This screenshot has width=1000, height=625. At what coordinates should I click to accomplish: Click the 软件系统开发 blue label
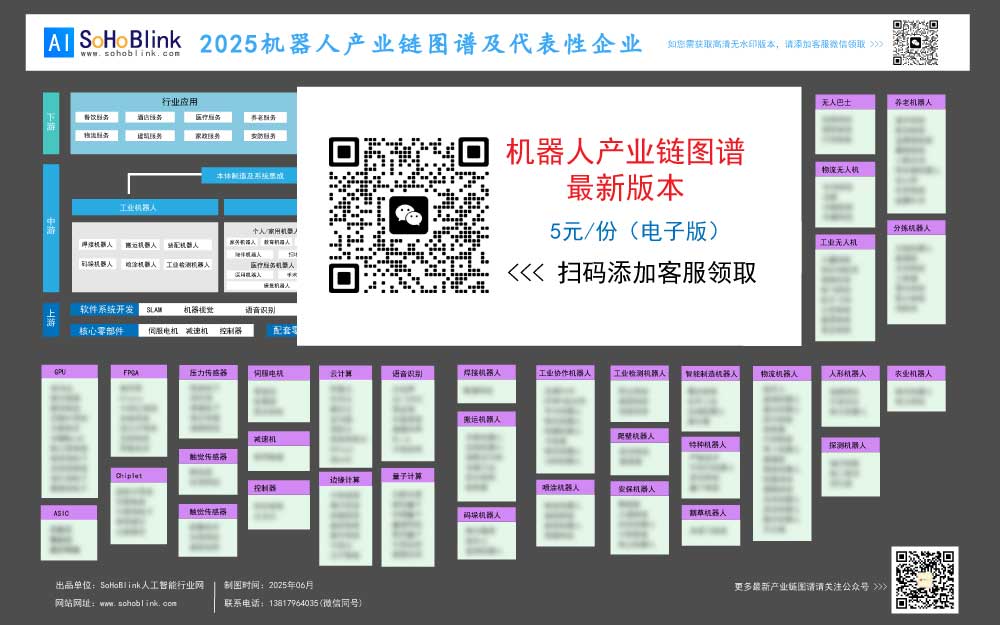105,309
